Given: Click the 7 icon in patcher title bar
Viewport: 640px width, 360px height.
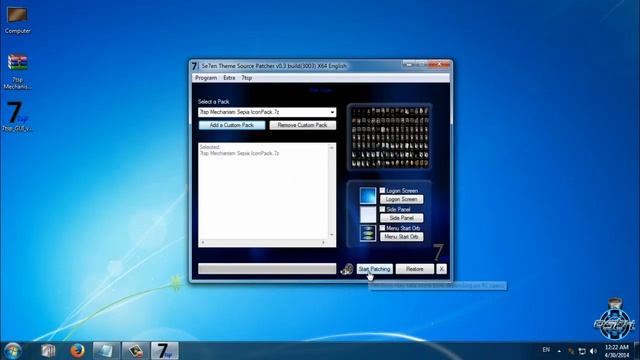Looking at the screenshot, I should pos(195,66).
